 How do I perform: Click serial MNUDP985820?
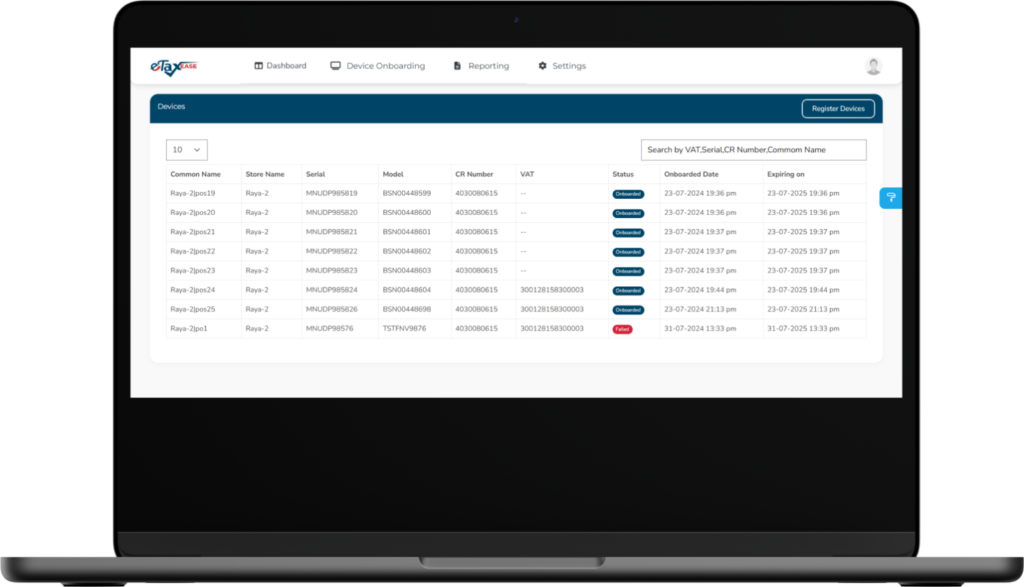coord(332,213)
